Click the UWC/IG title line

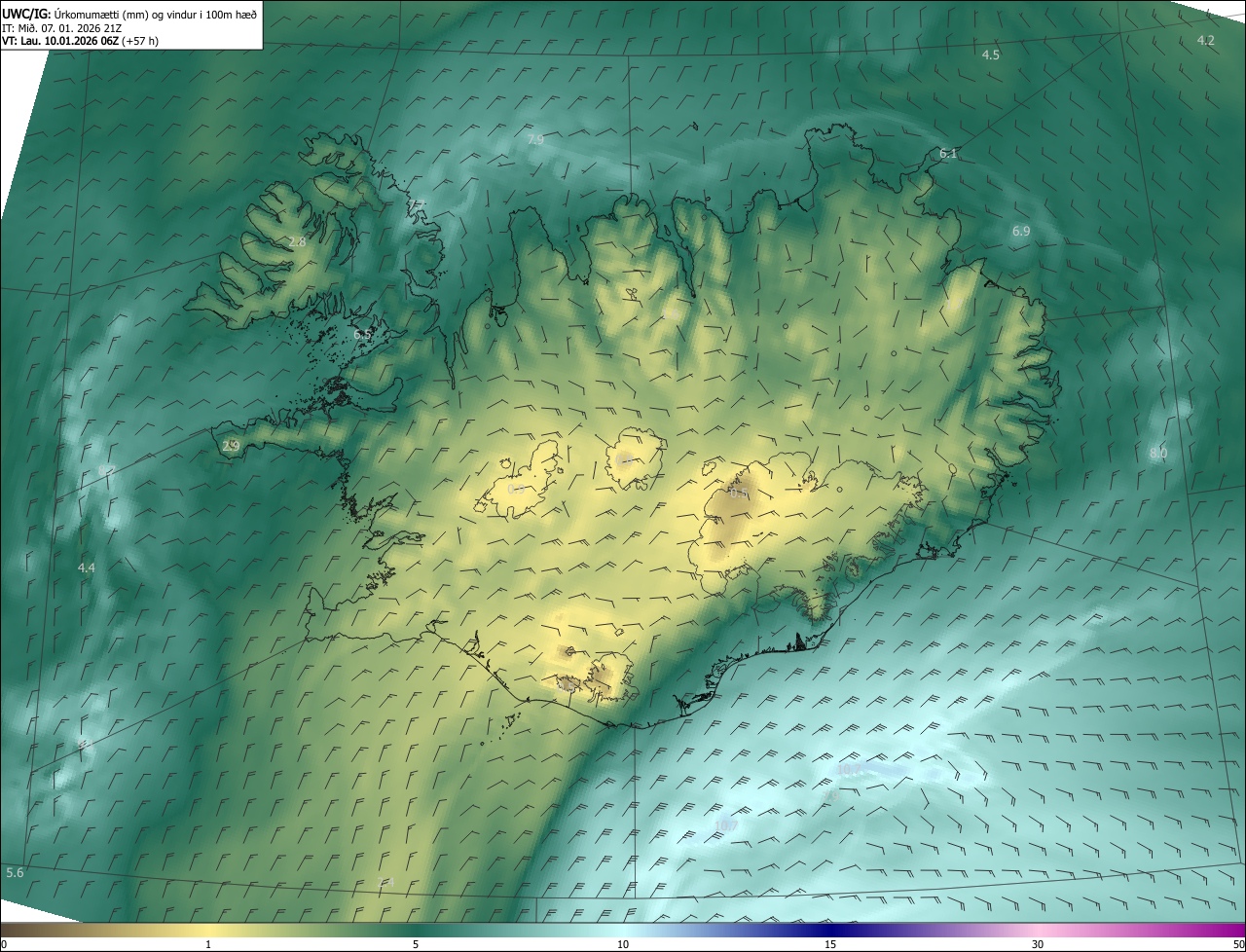(x=129, y=13)
